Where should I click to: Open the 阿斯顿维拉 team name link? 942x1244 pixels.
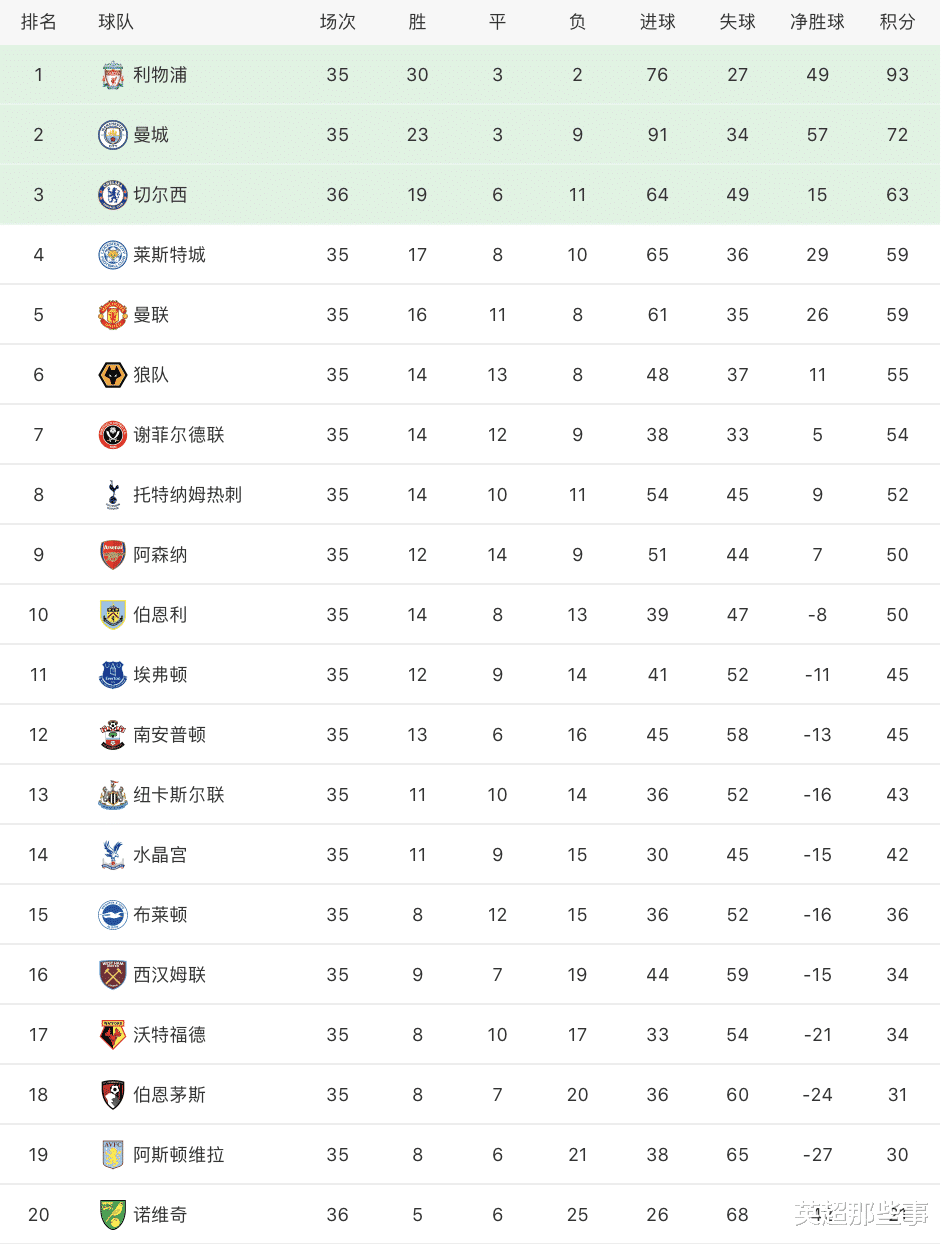[x=179, y=1155]
